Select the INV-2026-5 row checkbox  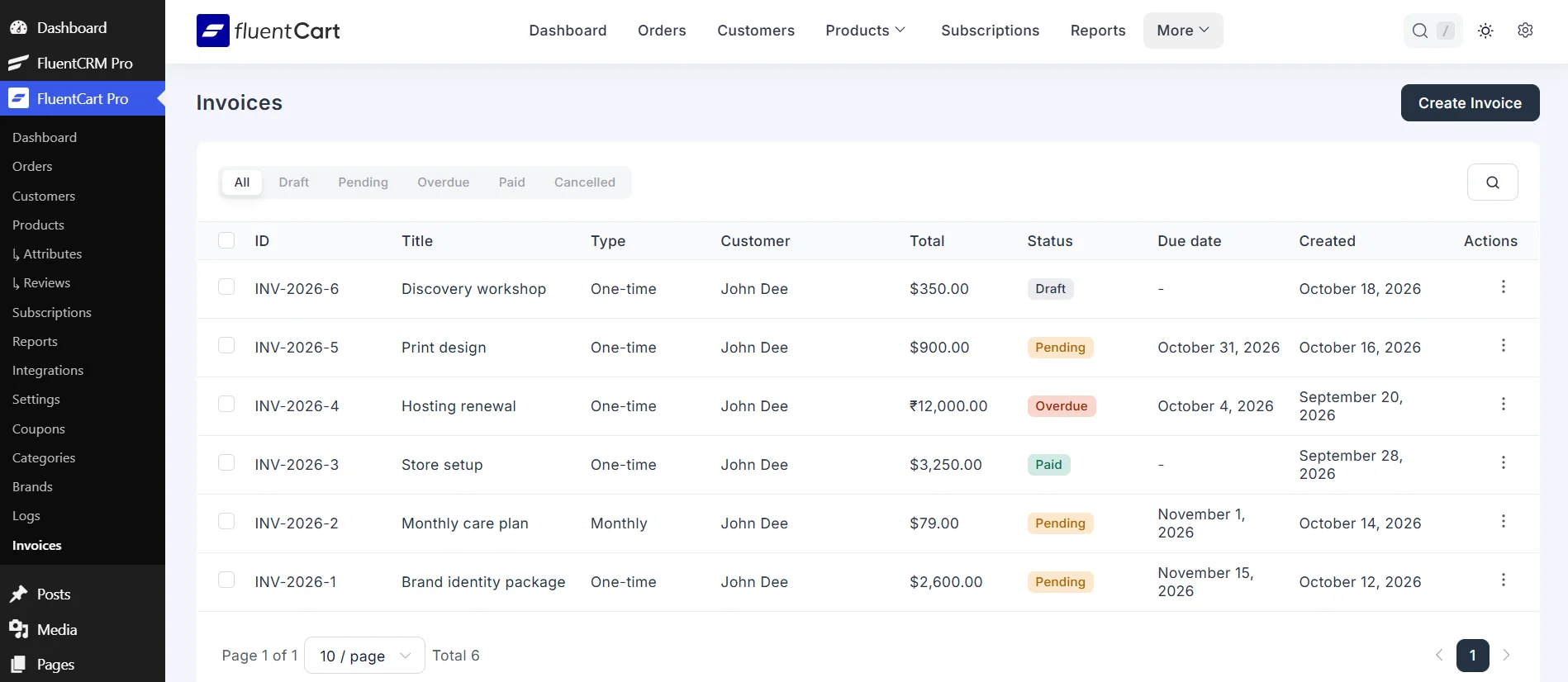(226, 345)
